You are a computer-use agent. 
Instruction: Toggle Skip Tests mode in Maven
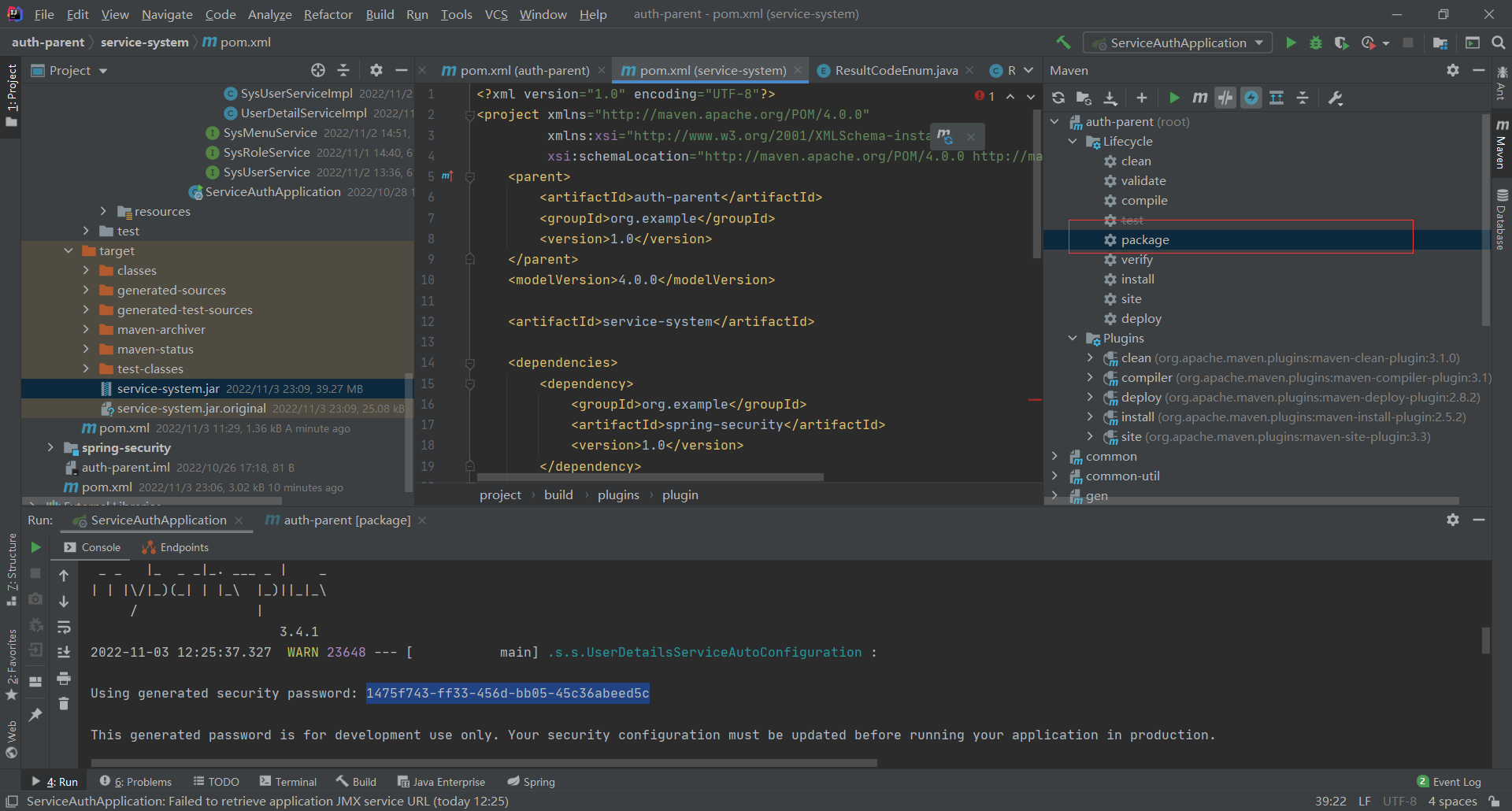click(1251, 98)
